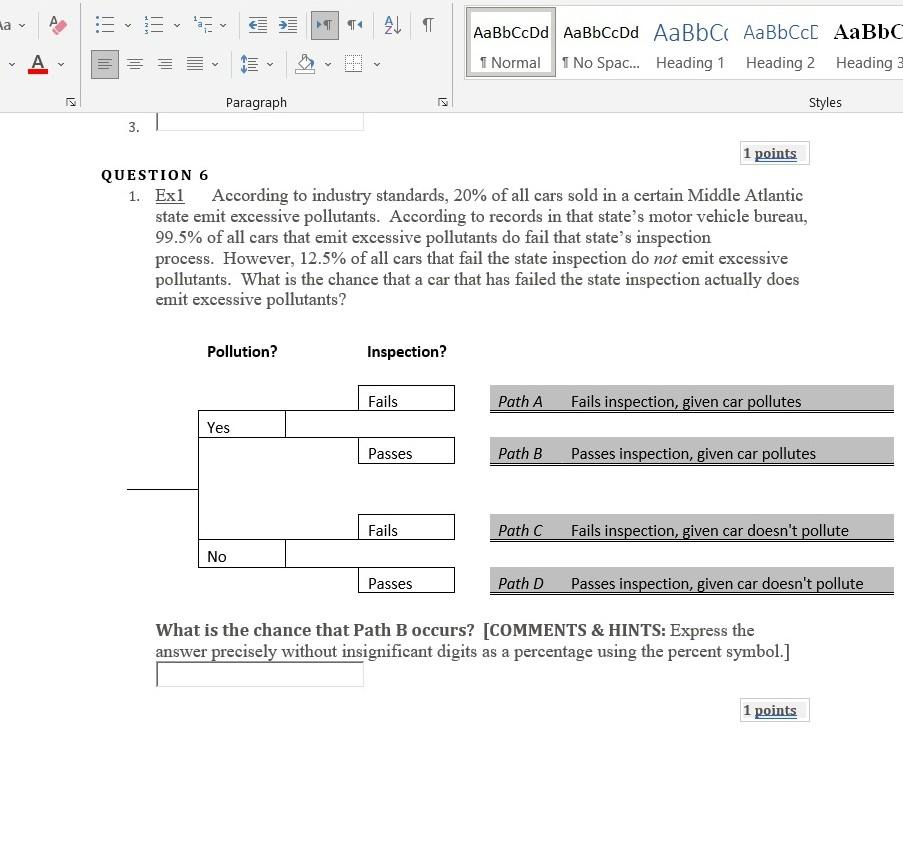
Task: Align text left
Action: coord(105,64)
